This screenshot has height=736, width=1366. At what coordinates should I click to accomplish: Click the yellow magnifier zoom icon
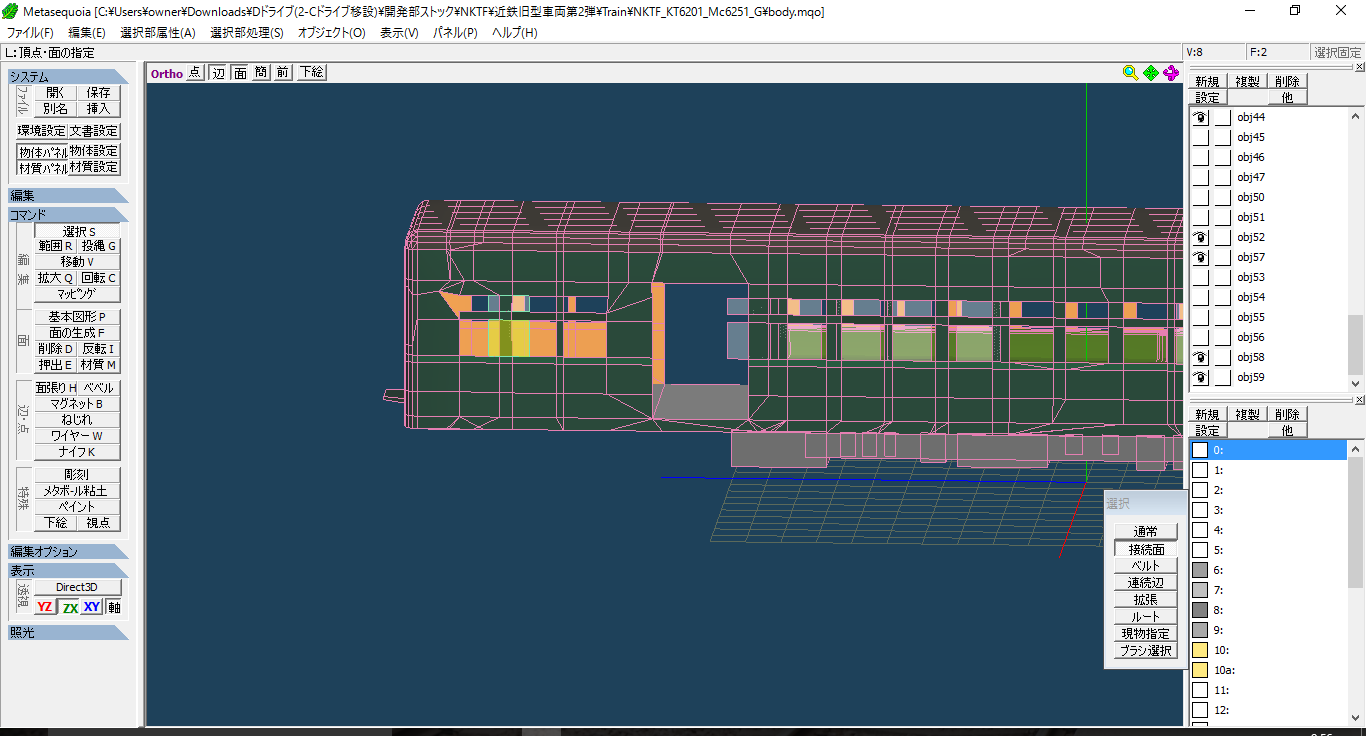[x=1130, y=73]
